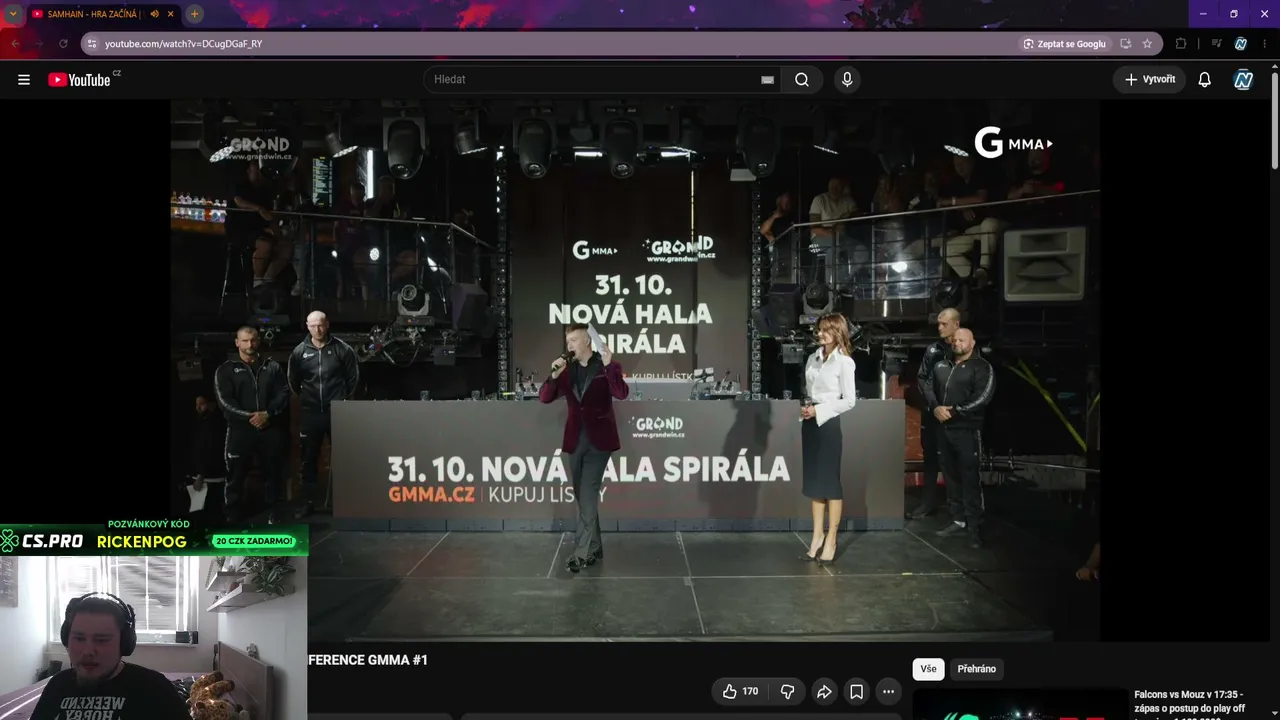1280x720 pixels.
Task: Click the magnifier search button
Action: 802,80
